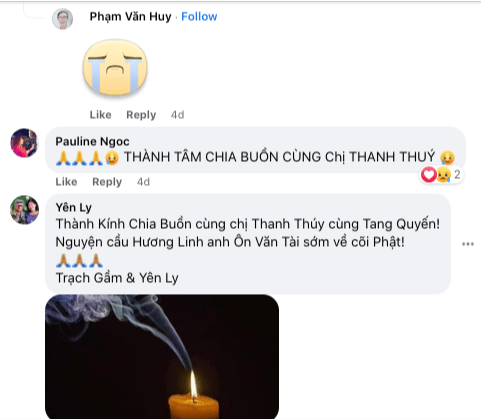The height and width of the screenshot is (419, 481).
Task: Click the crying emoji ending Pauline's text
Action: click(447, 157)
